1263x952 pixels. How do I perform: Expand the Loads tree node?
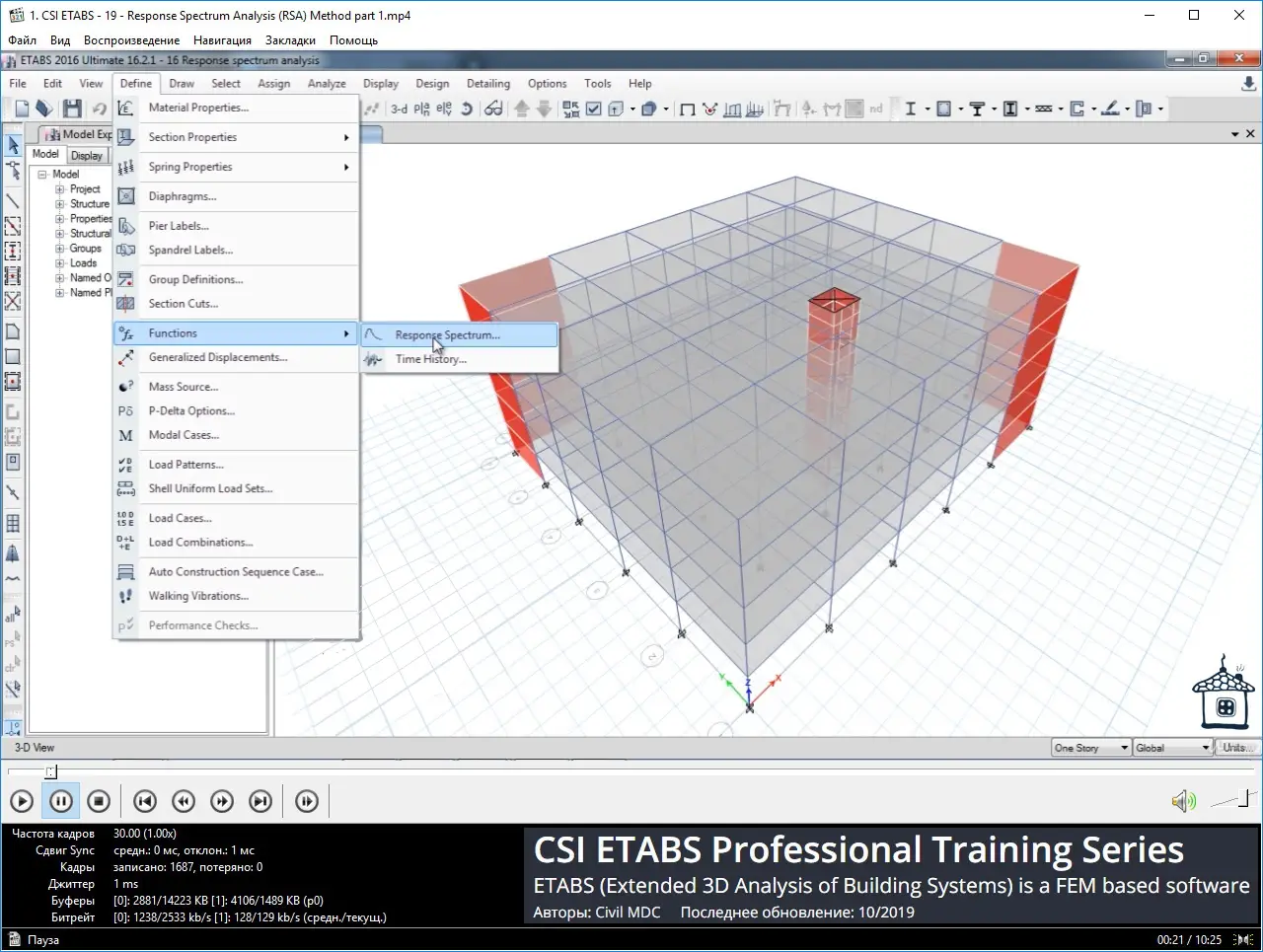tap(59, 263)
